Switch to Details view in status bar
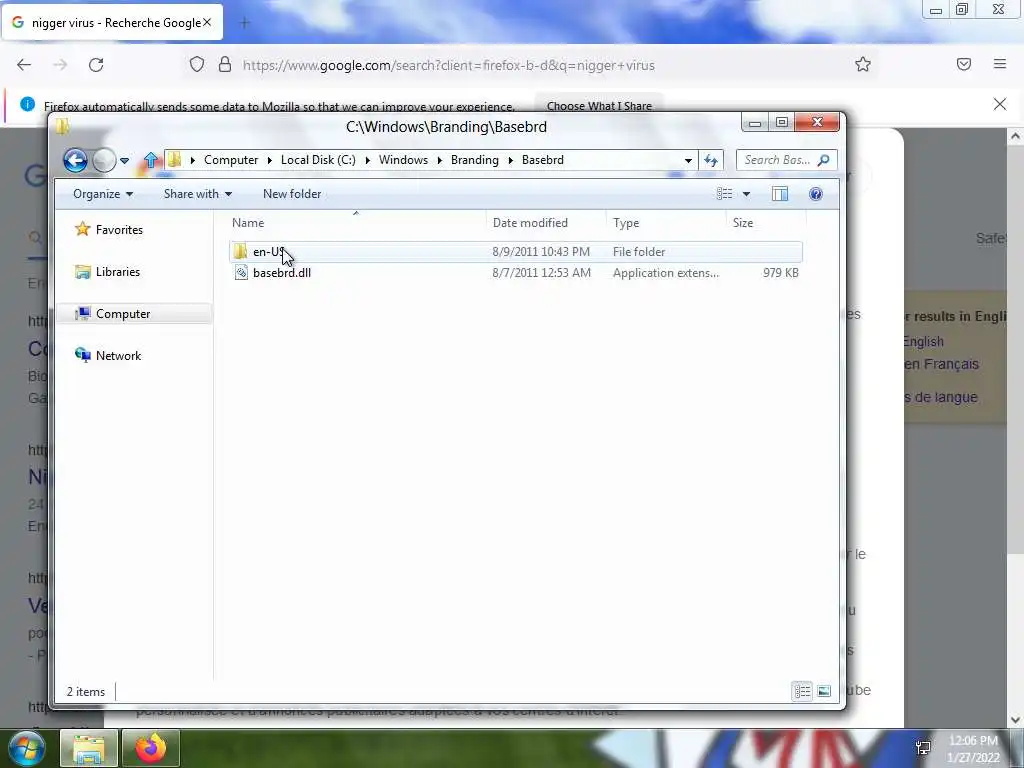 (802, 691)
